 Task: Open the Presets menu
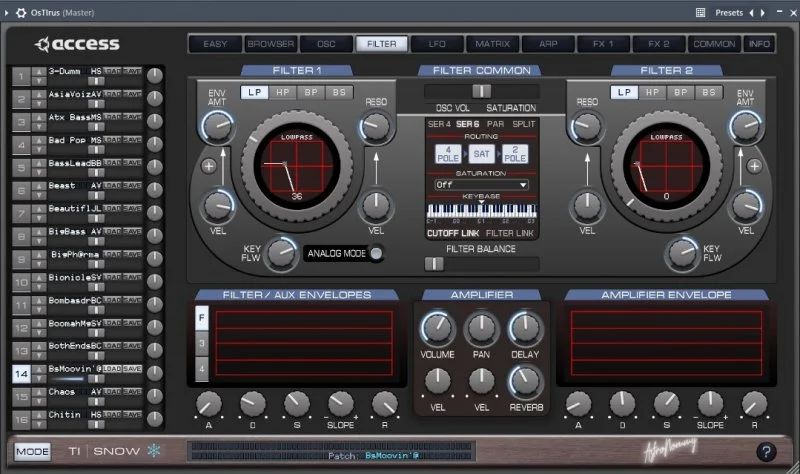729,13
